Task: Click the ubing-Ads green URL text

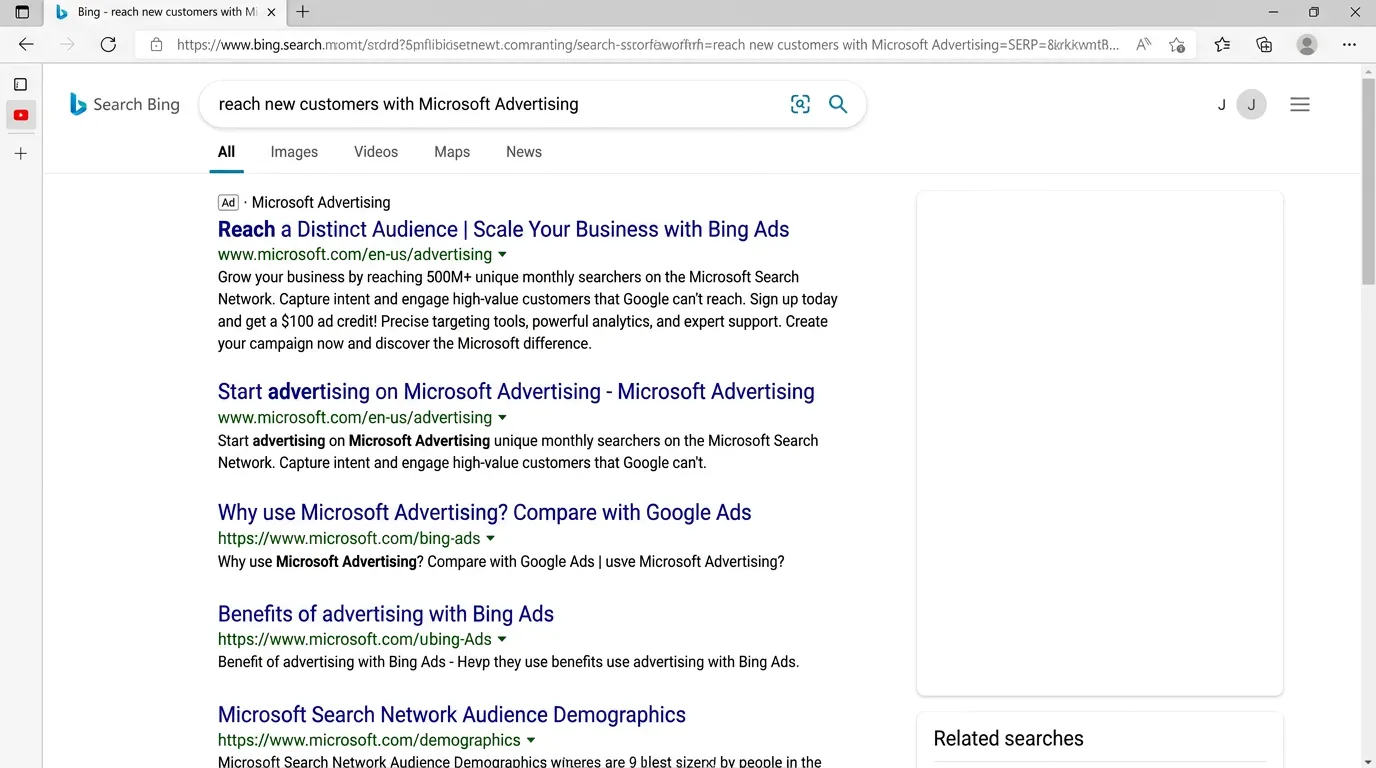Action: tap(355, 639)
